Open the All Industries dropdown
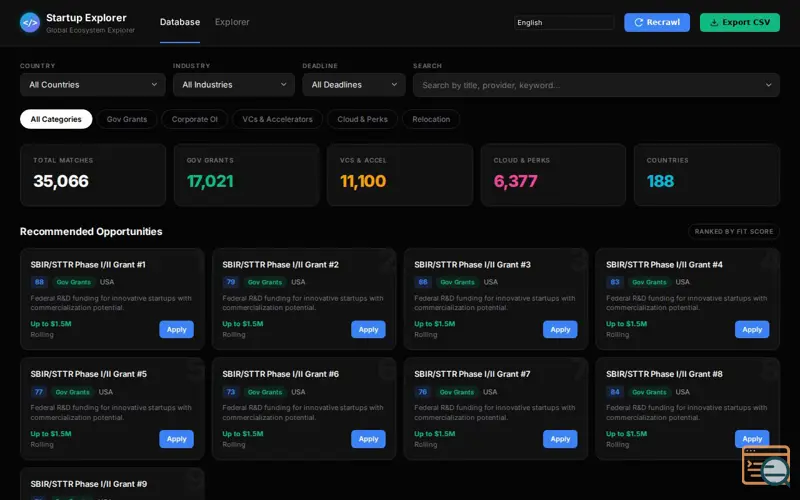The height and width of the screenshot is (500, 800). (234, 85)
